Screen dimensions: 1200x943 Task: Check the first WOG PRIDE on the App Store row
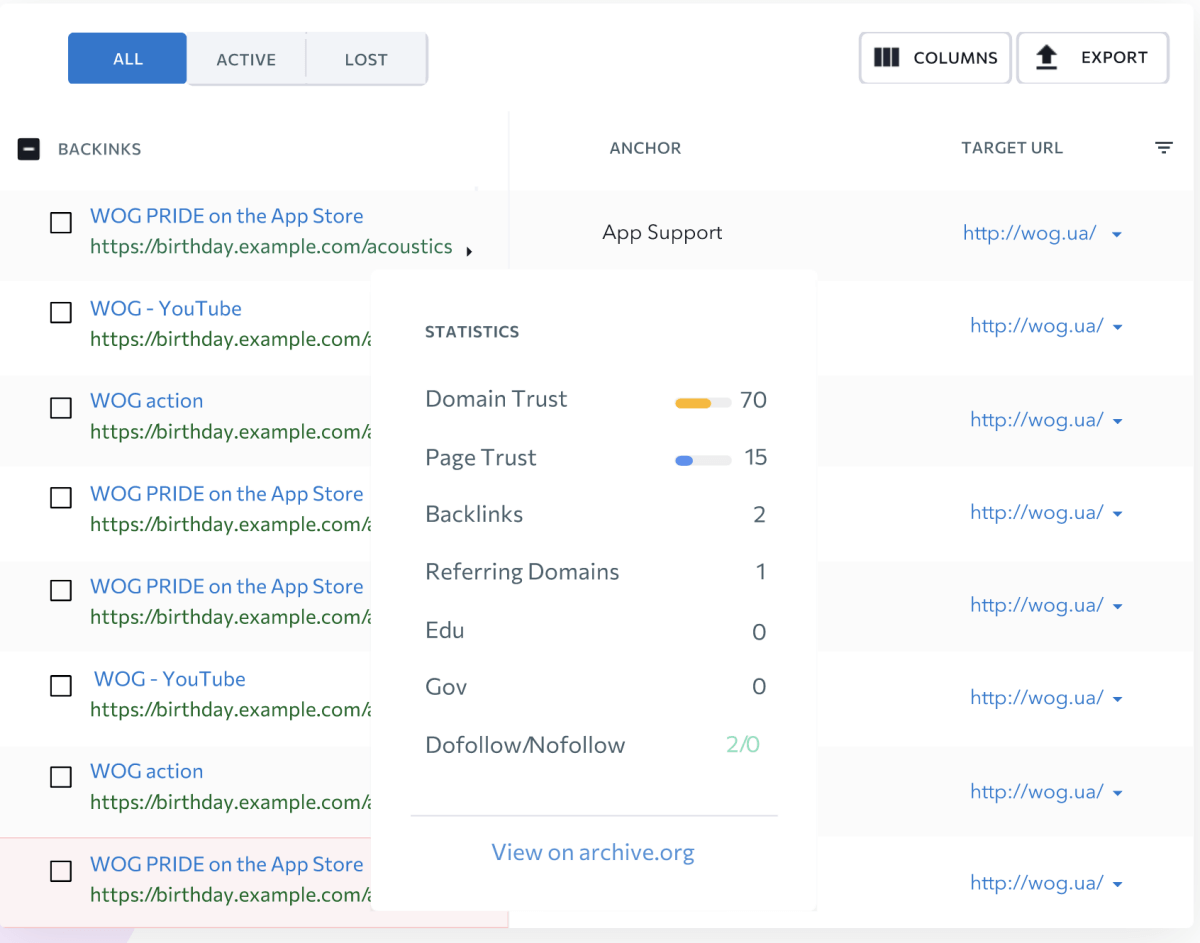[x=61, y=222]
